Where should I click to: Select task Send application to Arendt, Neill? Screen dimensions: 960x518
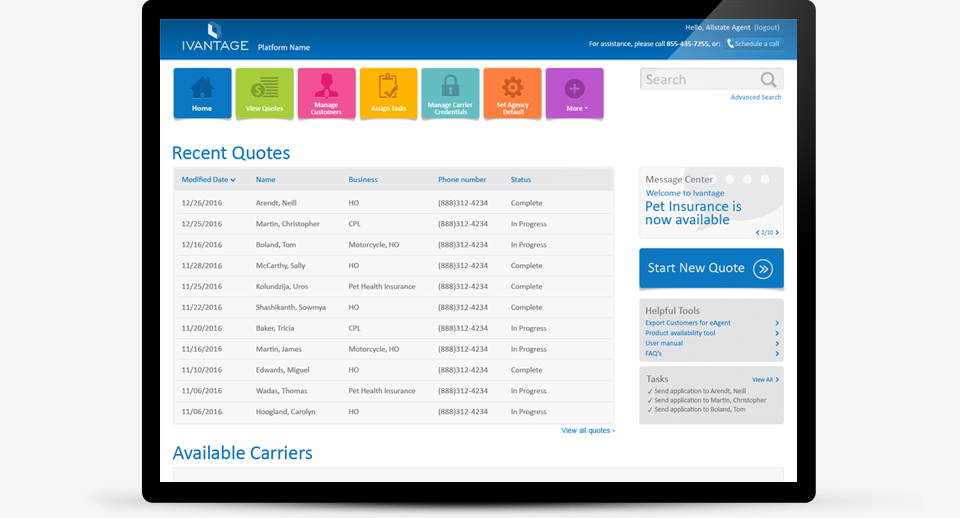[696, 391]
